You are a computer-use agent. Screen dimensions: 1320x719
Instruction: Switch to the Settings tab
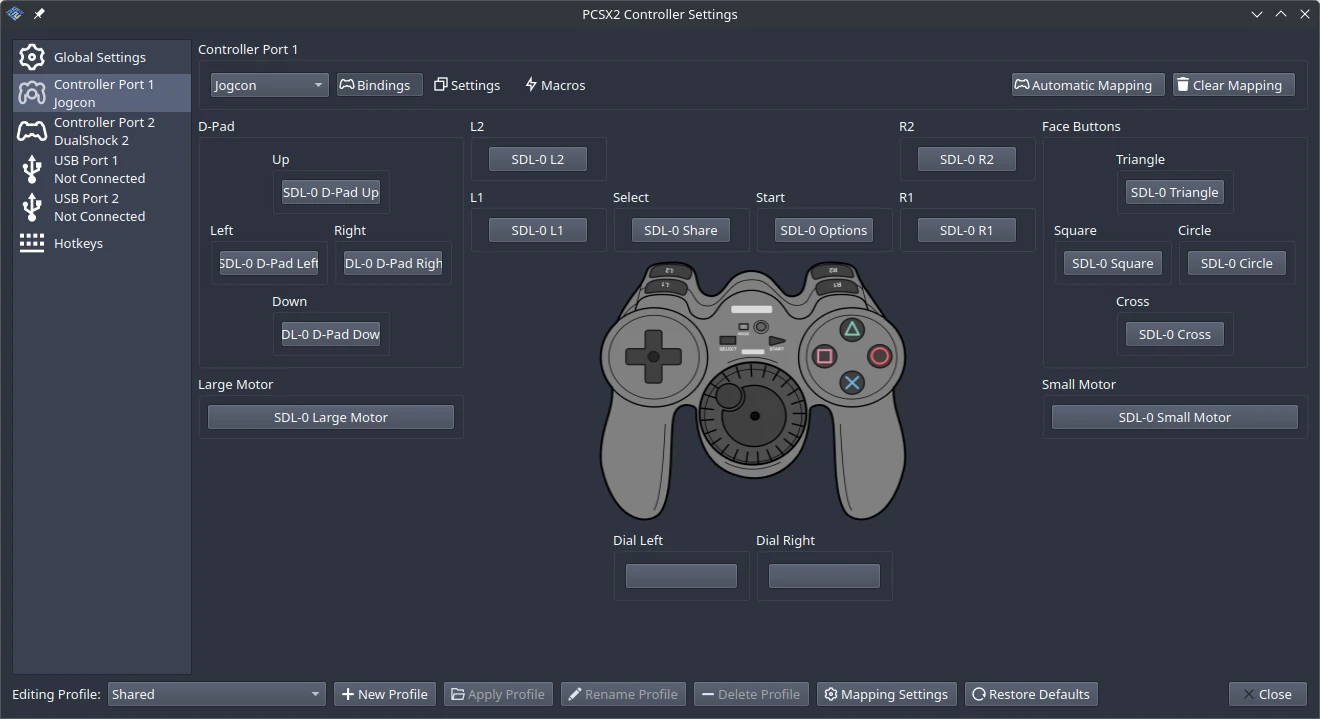point(466,85)
